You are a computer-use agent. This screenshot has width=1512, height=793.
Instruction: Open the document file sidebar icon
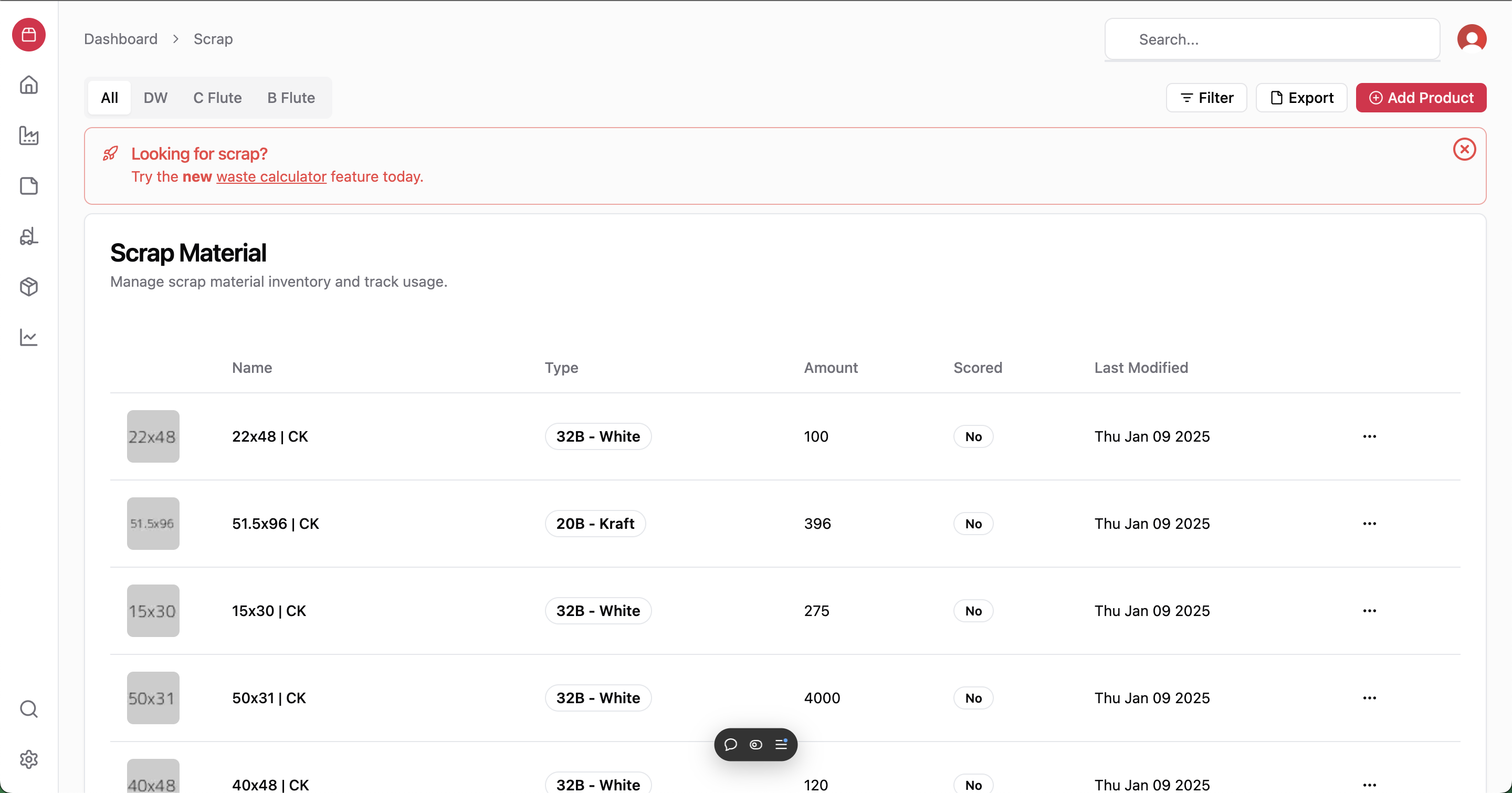coord(29,186)
